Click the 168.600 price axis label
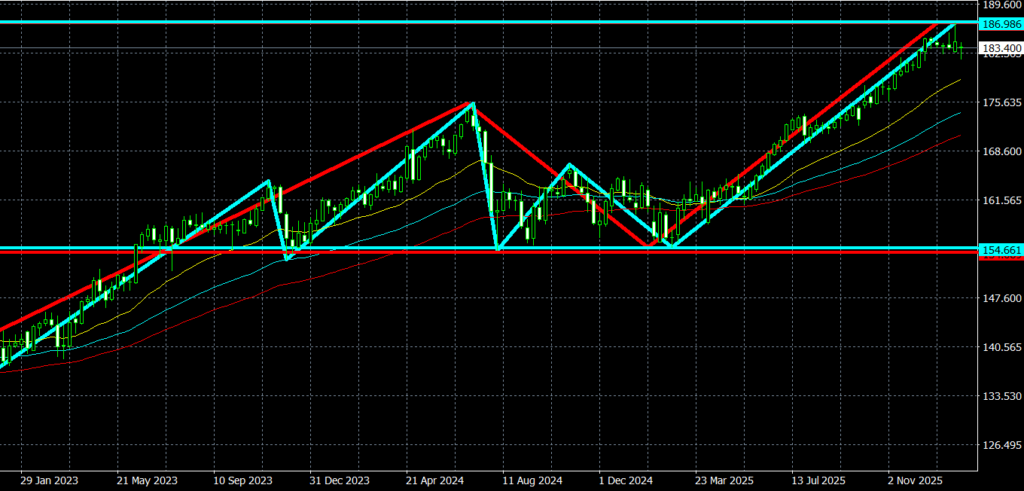Image resolution: width=1024 pixels, height=491 pixels. [1000, 152]
